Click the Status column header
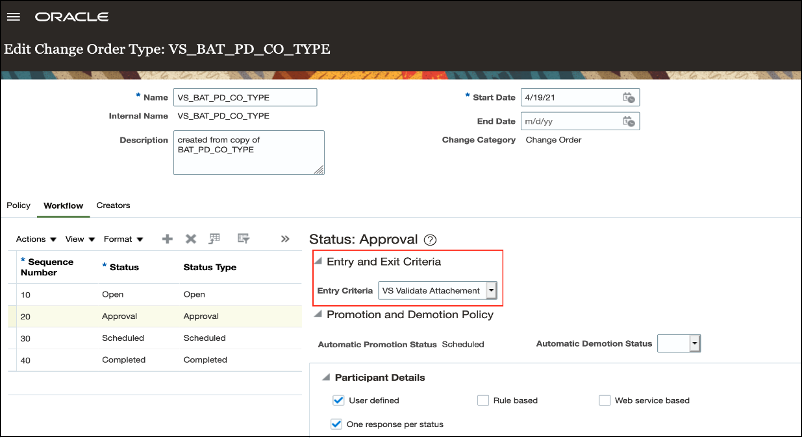 tap(124, 267)
